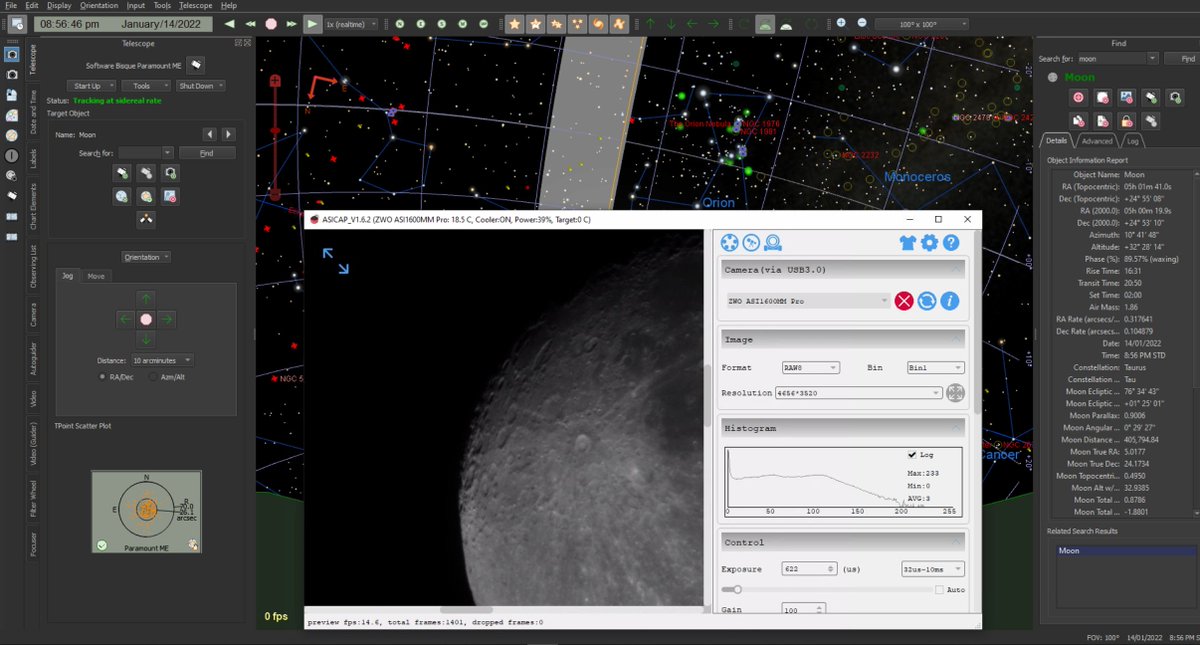
Task: Open the 1x (realtime) rate dropdown
Action: click(x=353, y=23)
